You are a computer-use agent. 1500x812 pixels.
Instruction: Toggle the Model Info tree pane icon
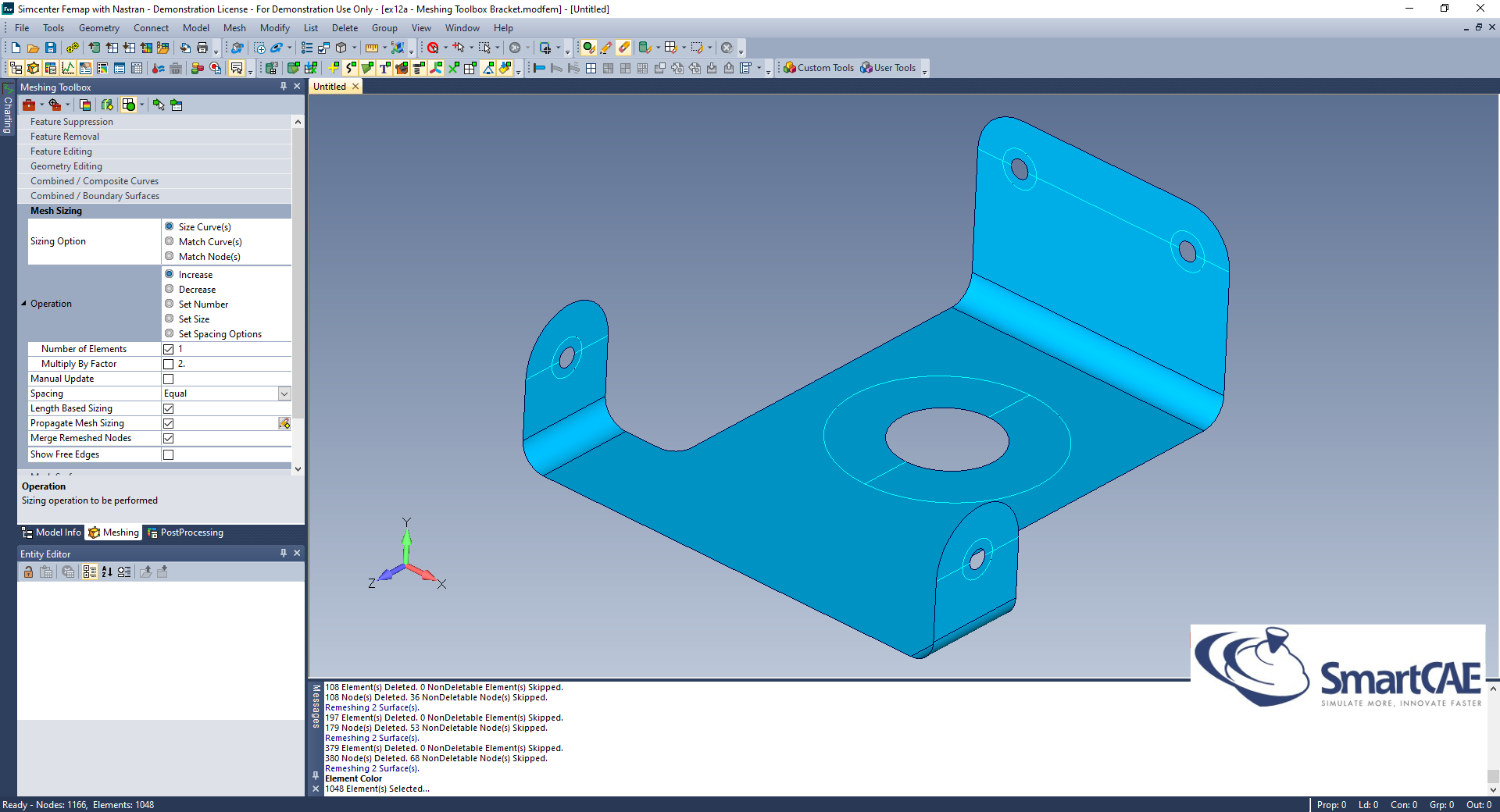16,68
